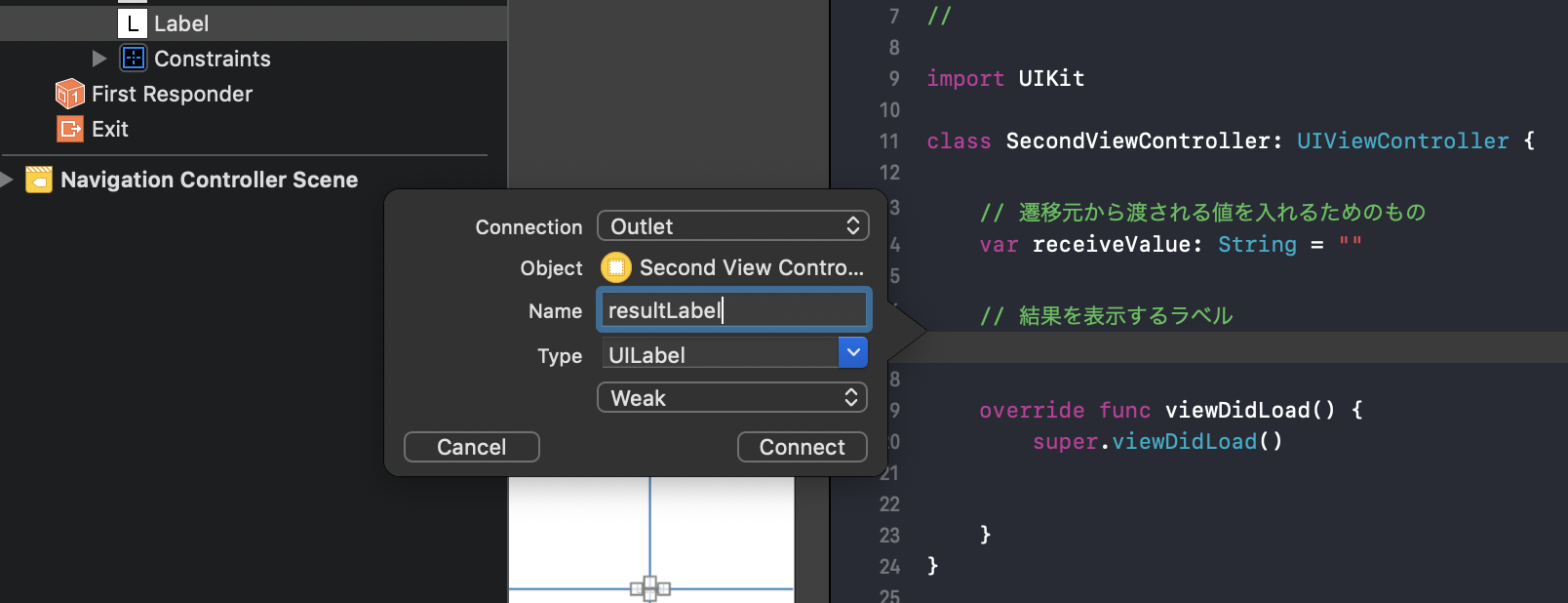Select First Responder in outline
1568x603 pixels.
coord(172,94)
